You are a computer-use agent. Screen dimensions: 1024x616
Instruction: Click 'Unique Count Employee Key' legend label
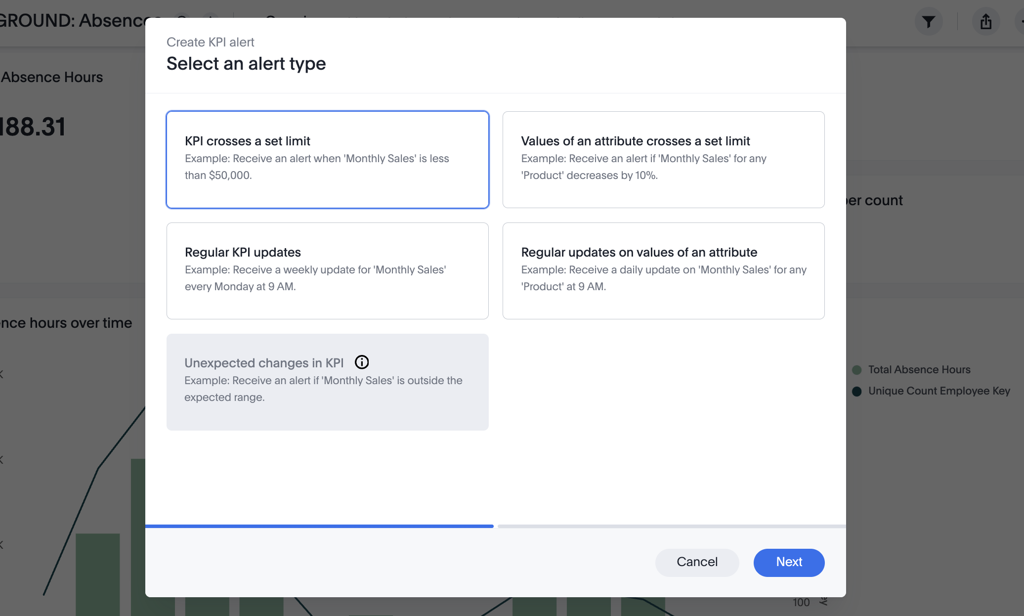939,391
